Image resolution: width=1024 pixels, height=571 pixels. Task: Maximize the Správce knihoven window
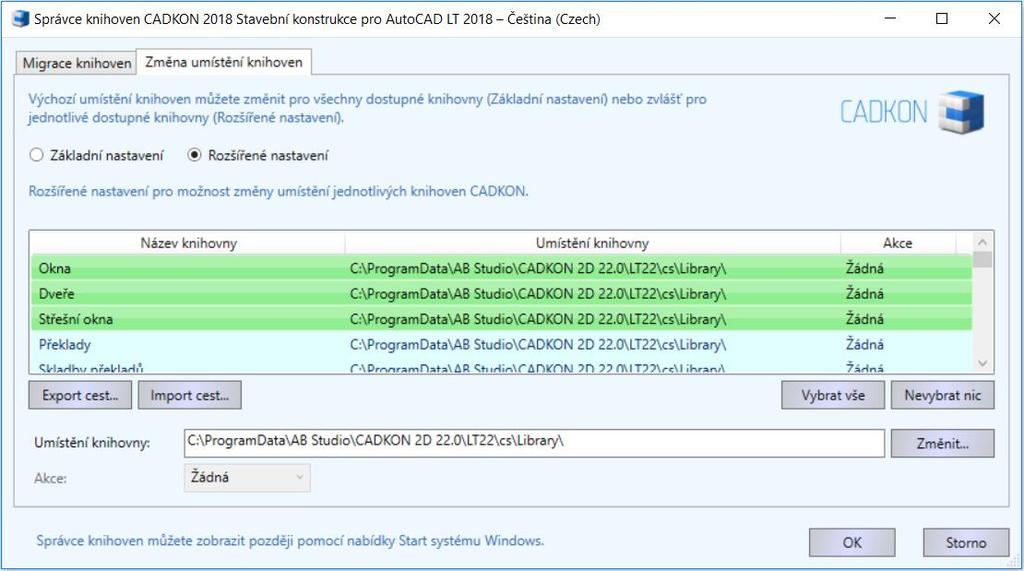[x=942, y=18]
